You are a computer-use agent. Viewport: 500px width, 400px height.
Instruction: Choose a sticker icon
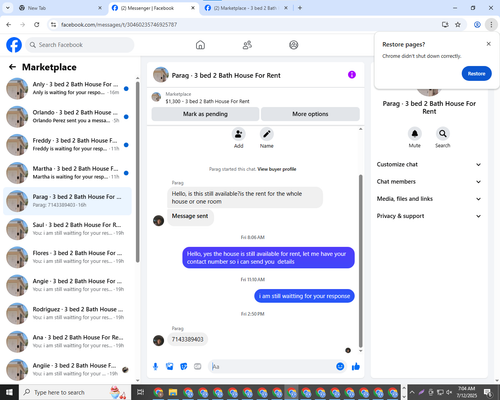click(184, 367)
